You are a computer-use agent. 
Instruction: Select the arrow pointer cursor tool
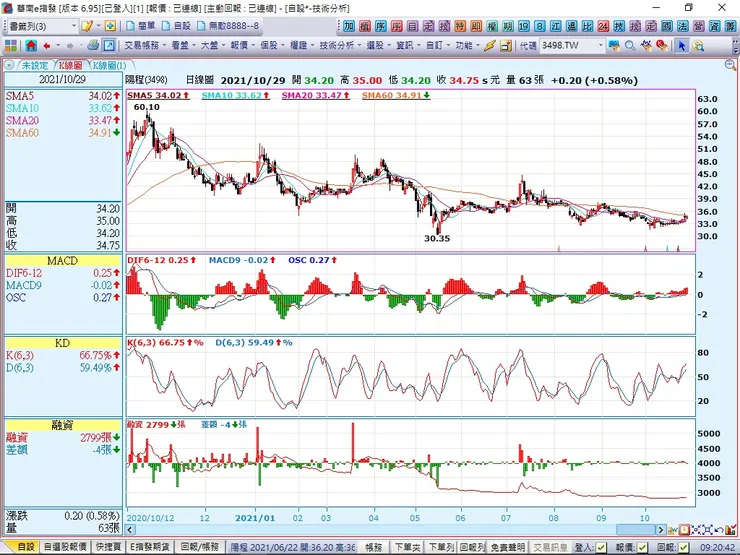tap(681, 46)
